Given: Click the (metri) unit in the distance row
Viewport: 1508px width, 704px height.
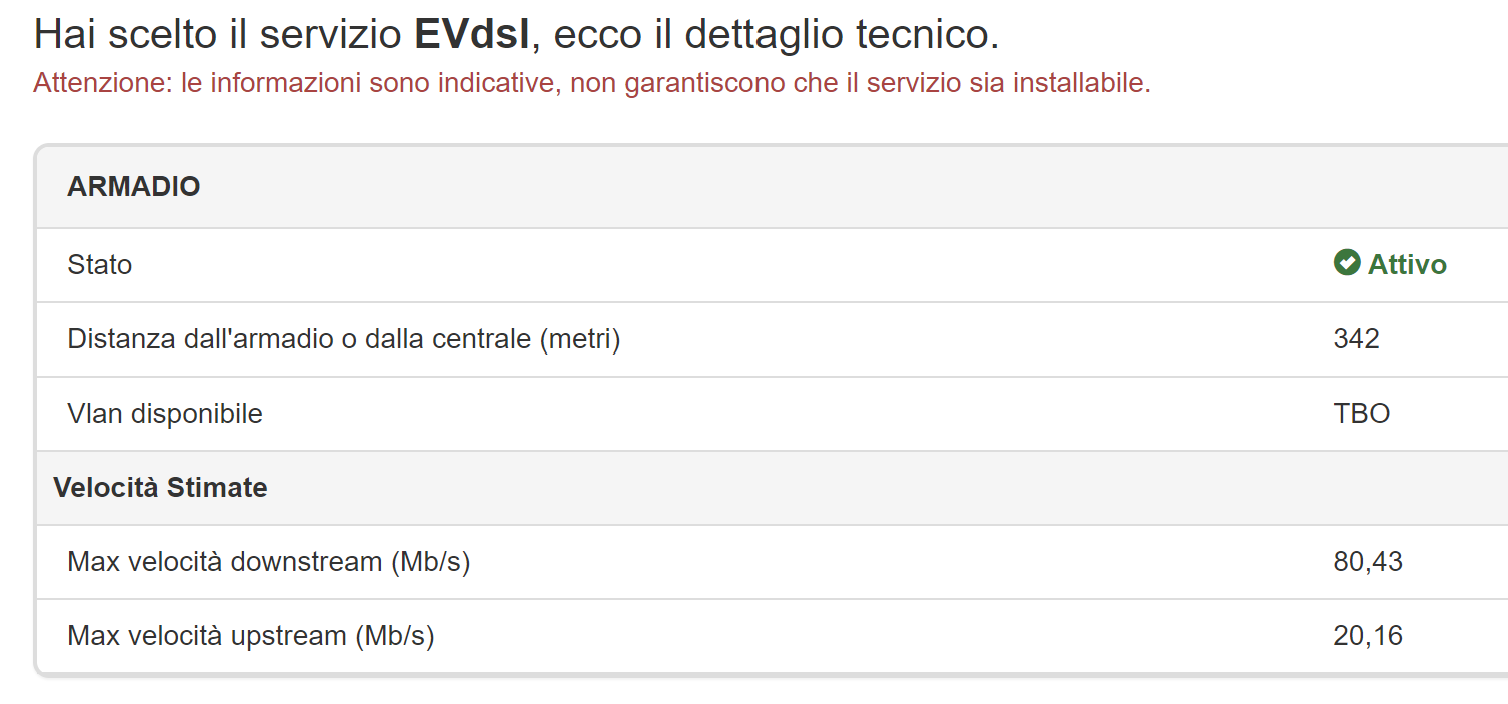Looking at the screenshot, I should point(580,339).
